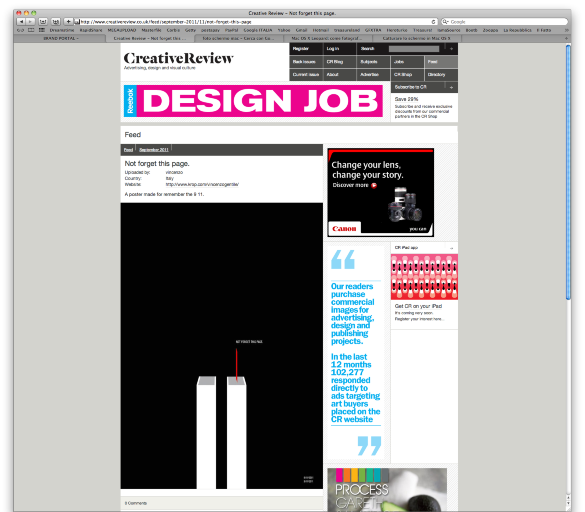
Task: Click the Subscribe to CR heading
Action: click(x=410, y=87)
